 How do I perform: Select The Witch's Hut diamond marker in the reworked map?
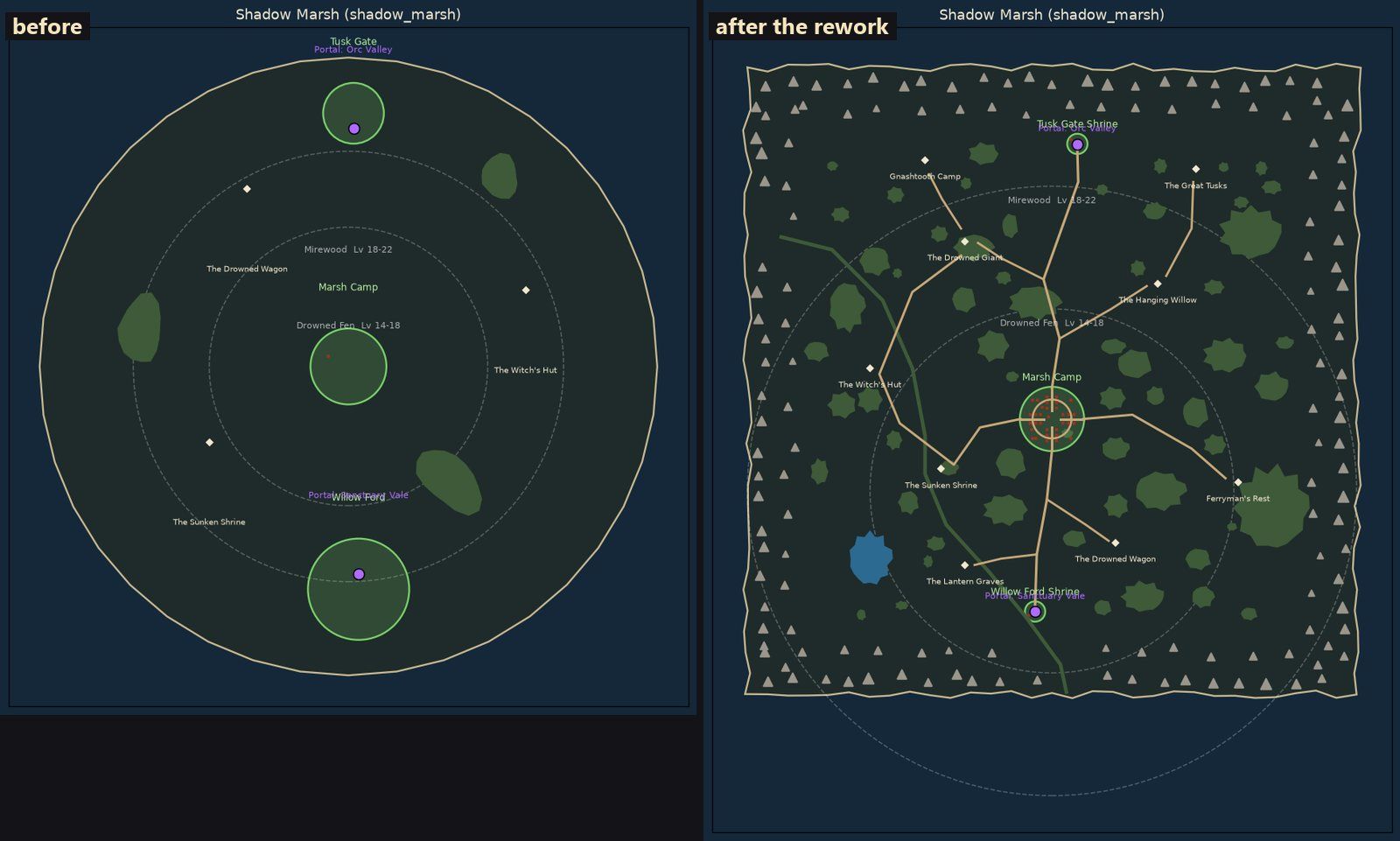(x=870, y=368)
